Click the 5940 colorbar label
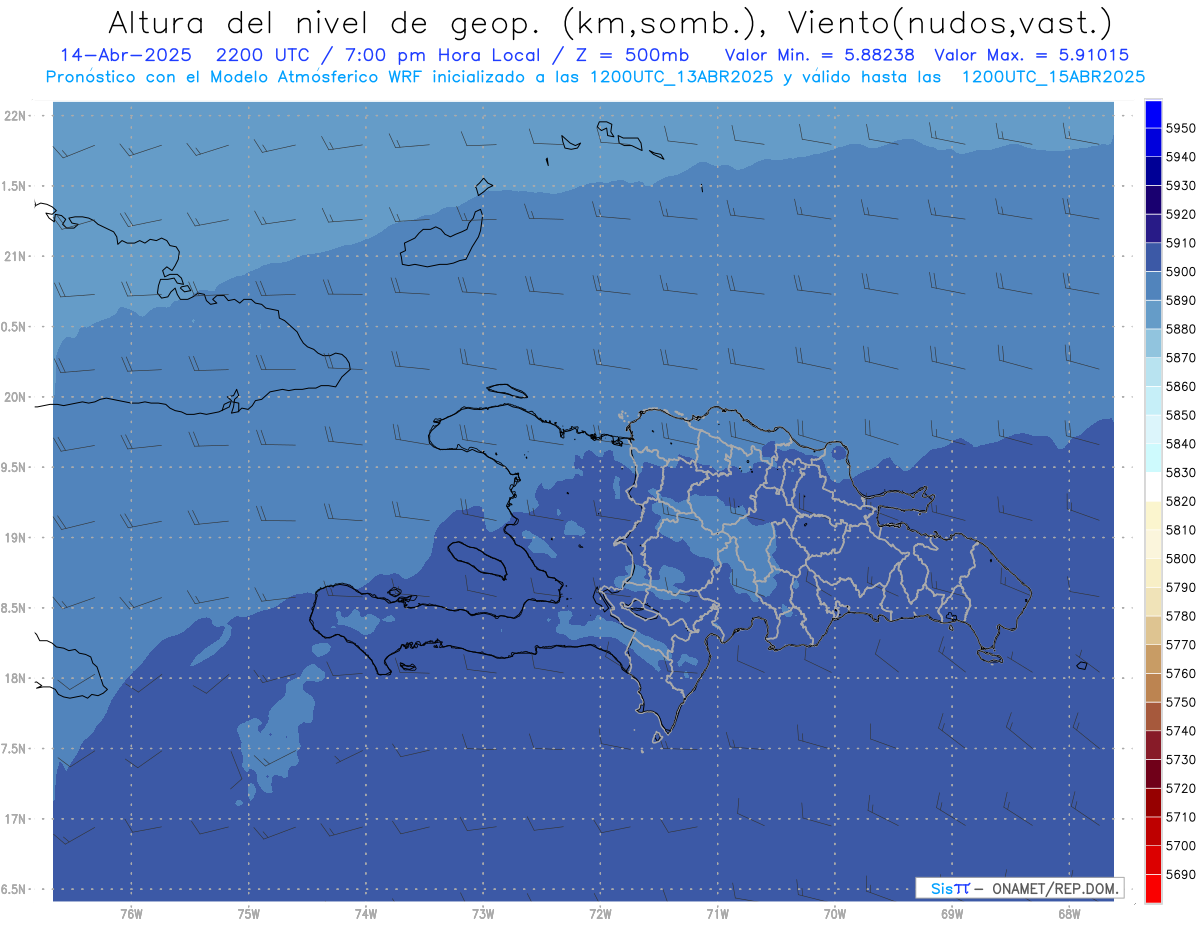1200x927 pixels. (1181, 157)
